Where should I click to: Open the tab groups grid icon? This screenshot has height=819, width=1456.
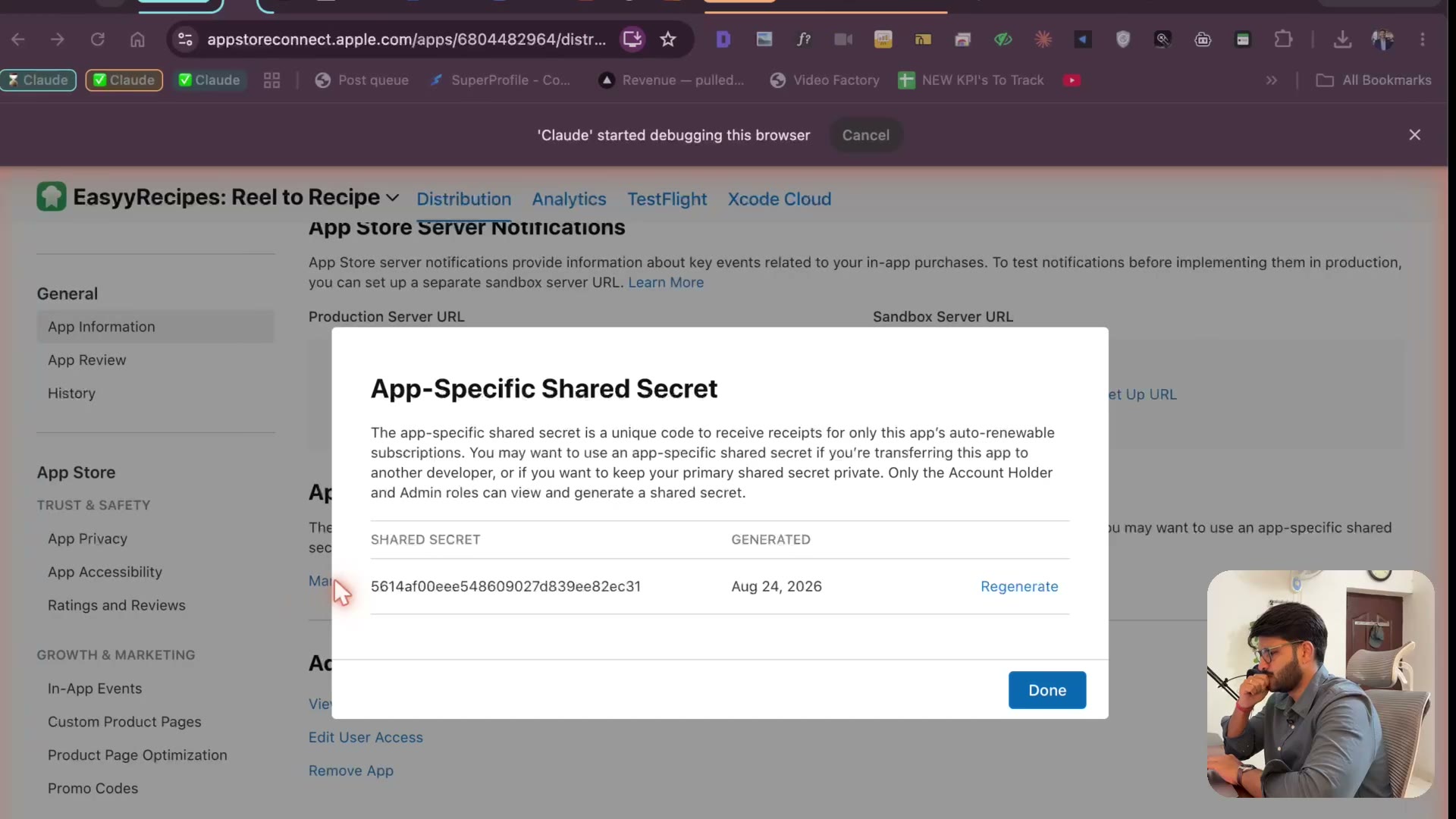coord(271,80)
